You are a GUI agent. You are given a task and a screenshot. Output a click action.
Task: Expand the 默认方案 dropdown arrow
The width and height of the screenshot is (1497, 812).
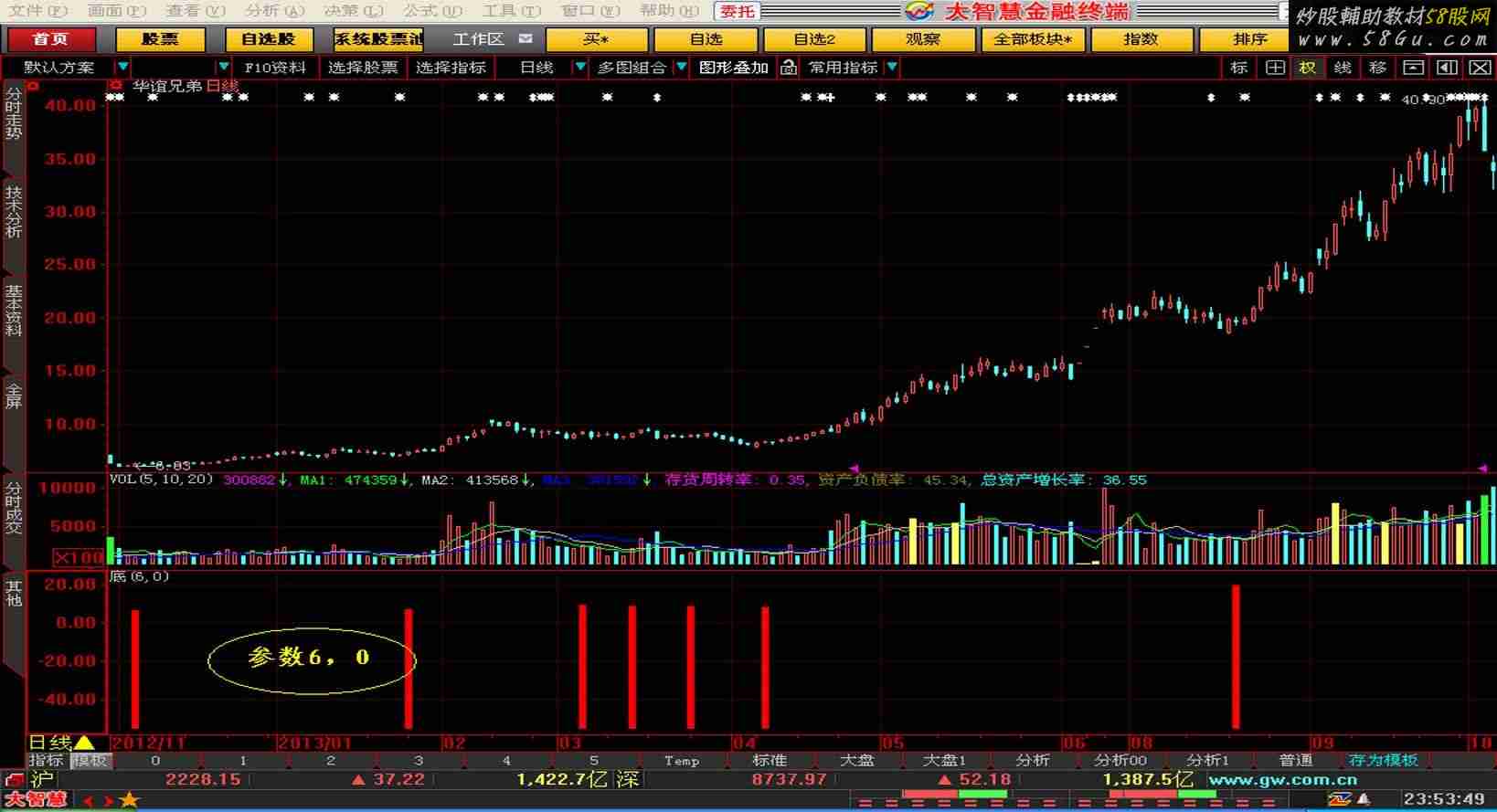(122, 67)
